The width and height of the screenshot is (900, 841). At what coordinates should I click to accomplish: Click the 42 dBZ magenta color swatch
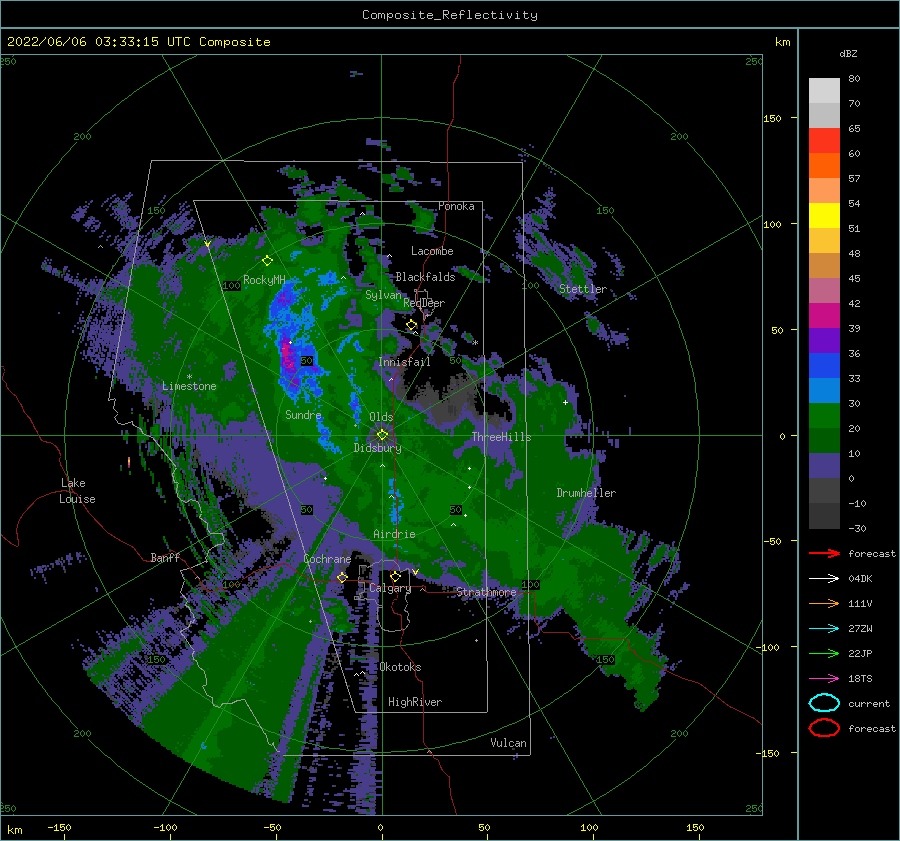pos(824,315)
